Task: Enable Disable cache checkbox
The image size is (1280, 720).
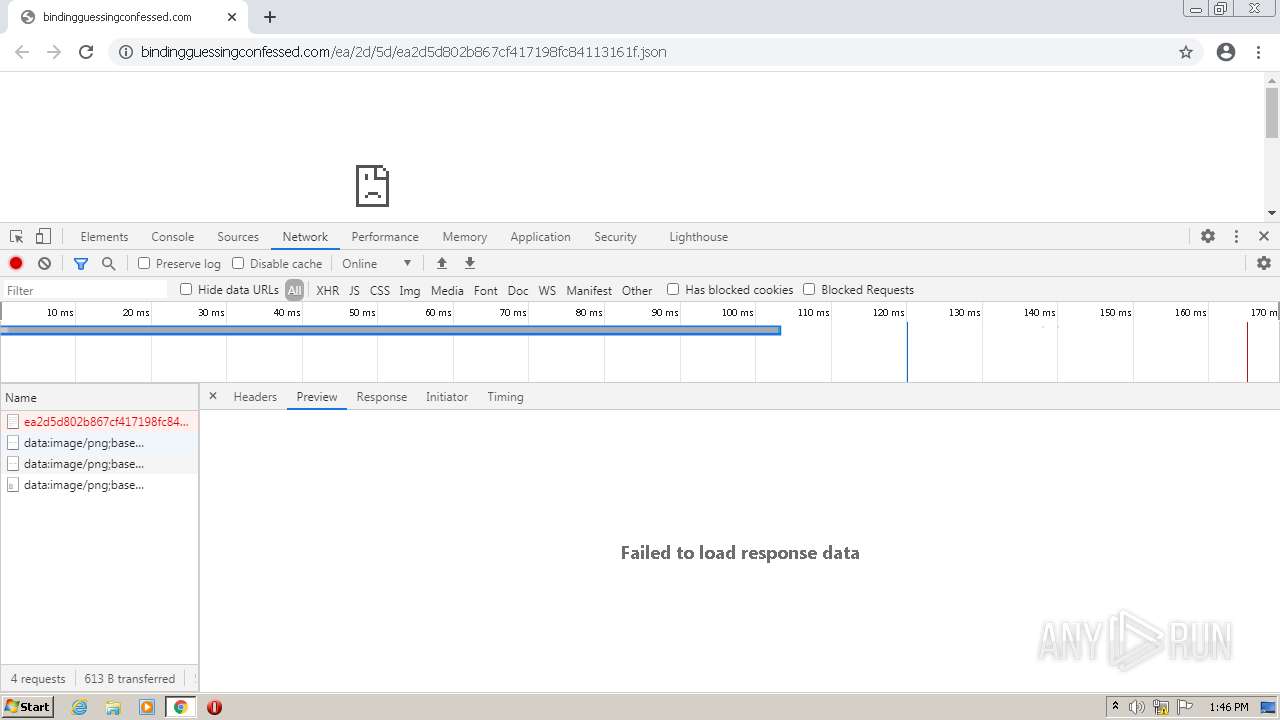Action: point(238,263)
